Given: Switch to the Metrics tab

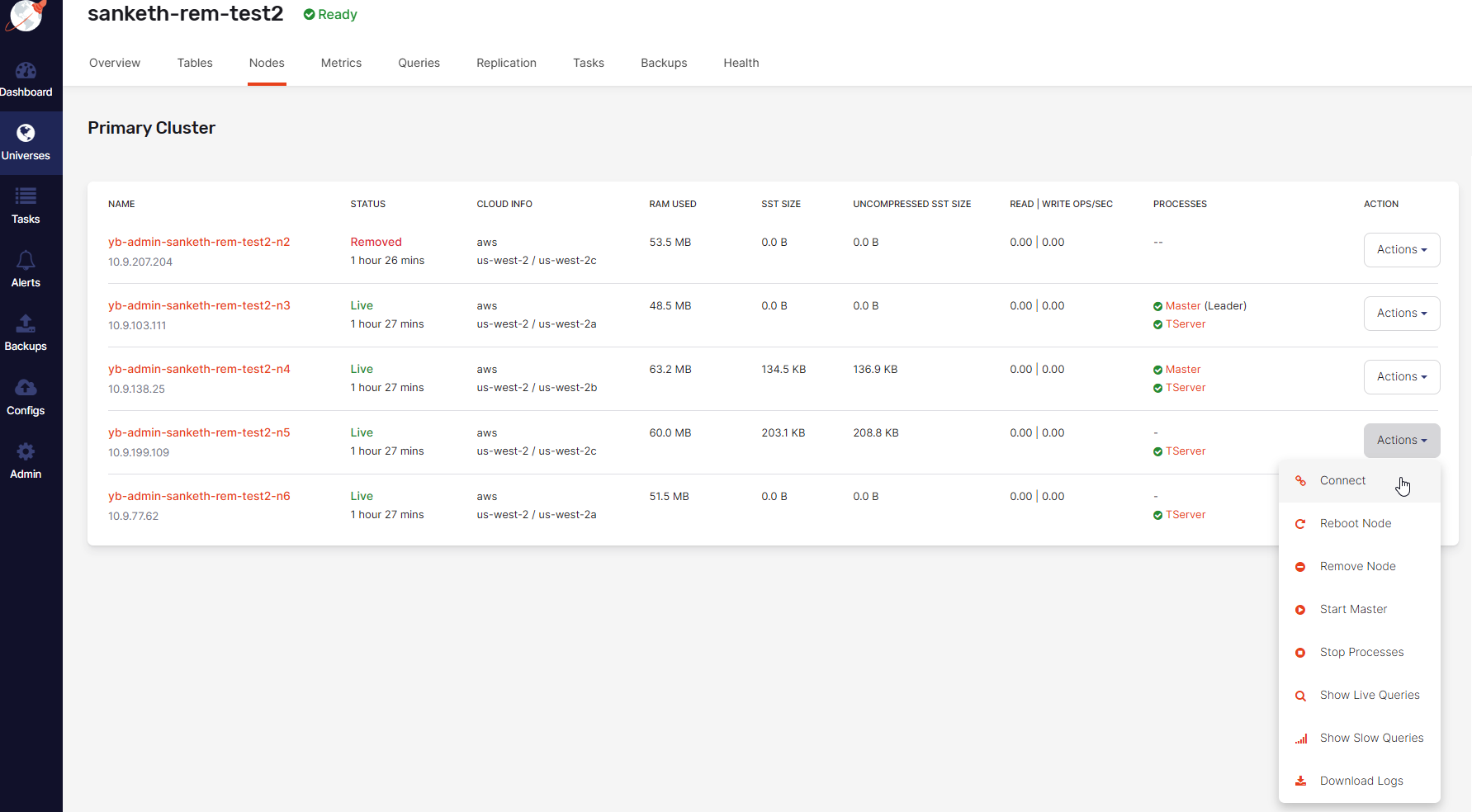Looking at the screenshot, I should click(x=341, y=64).
